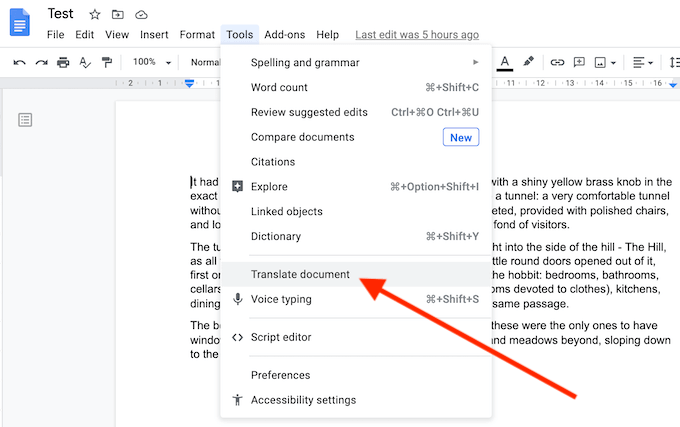
Task: Pick the text color A swatch
Action: click(505, 63)
